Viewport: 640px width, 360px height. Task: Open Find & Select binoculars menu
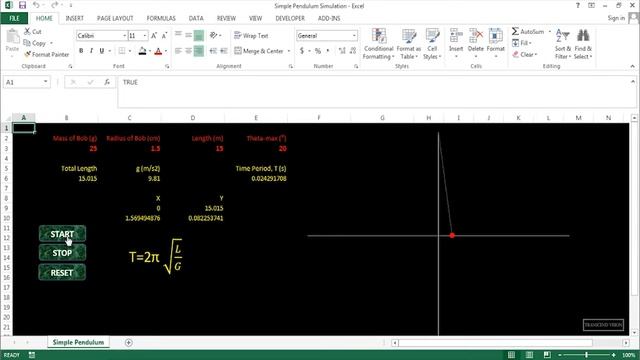pos(583,44)
